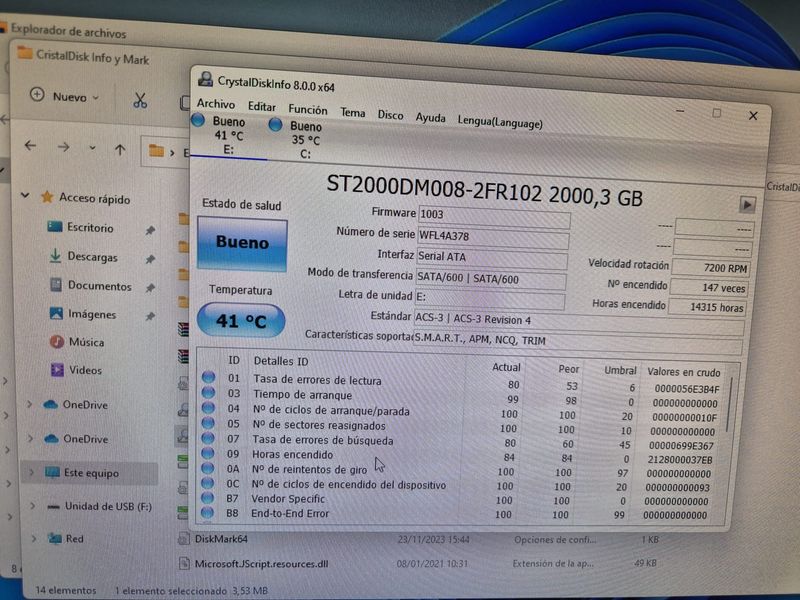Viewport: 800px width, 600px height.
Task: Click the next disk arrow button
Action: 747,205
